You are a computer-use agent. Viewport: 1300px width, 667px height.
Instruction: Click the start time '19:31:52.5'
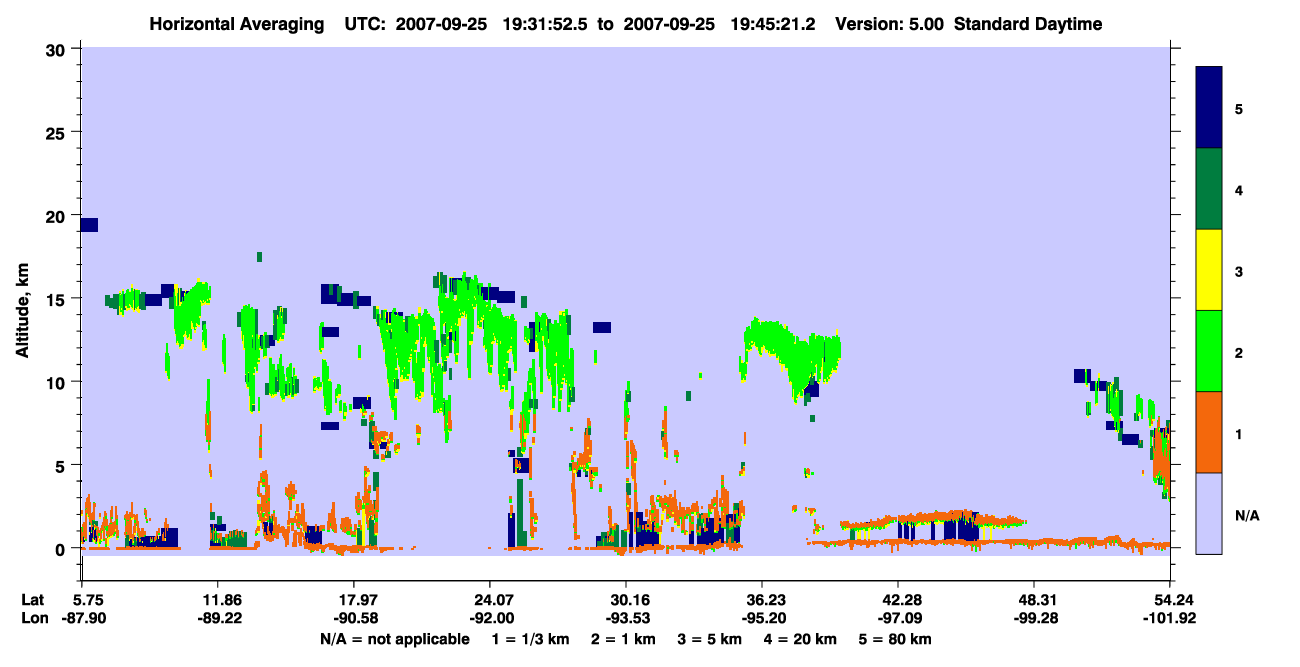[x=546, y=24]
